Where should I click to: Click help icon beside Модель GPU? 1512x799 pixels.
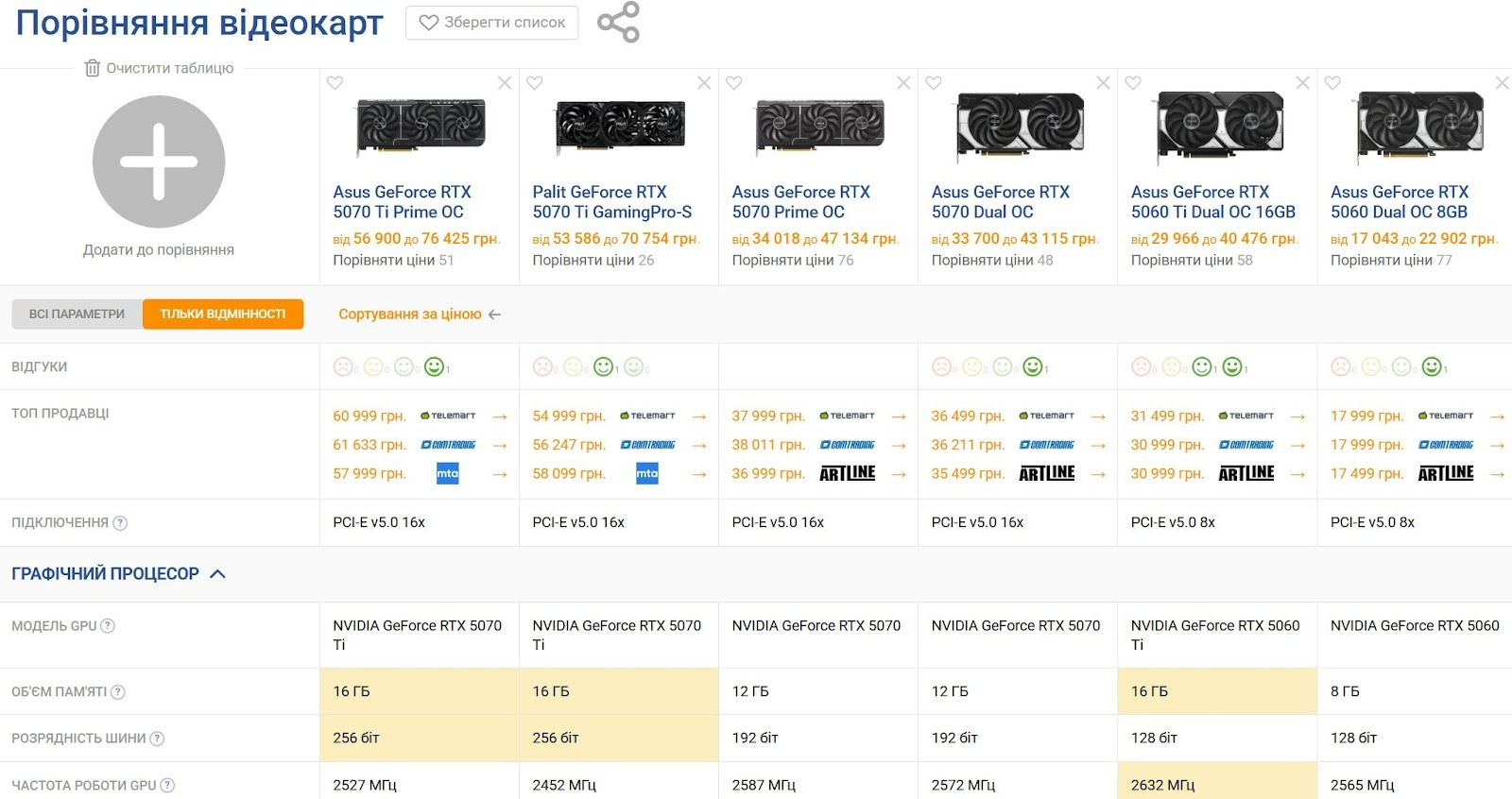pyautogui.click(x=108, y=626)
